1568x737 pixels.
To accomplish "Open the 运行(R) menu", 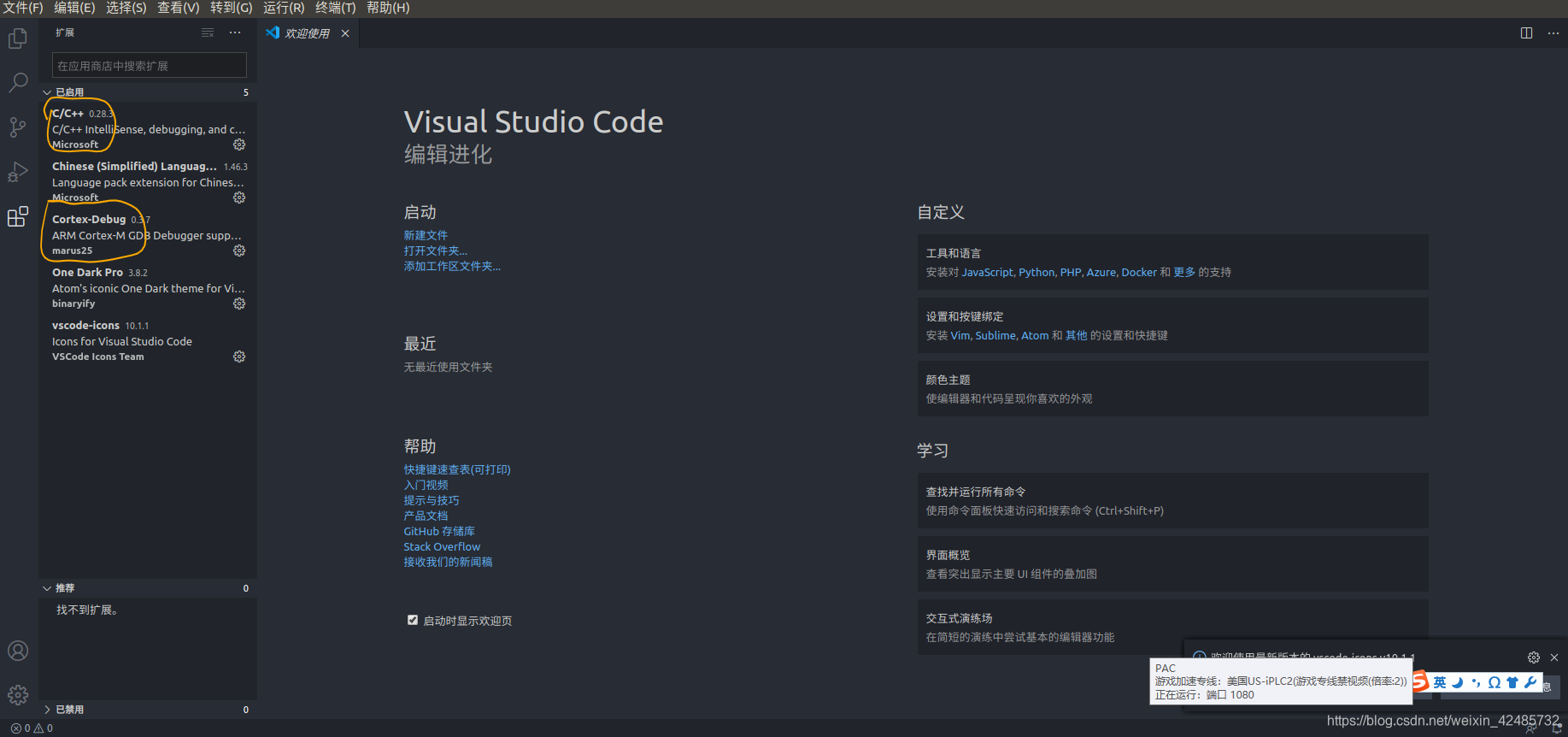I will [x=284, y=8].
